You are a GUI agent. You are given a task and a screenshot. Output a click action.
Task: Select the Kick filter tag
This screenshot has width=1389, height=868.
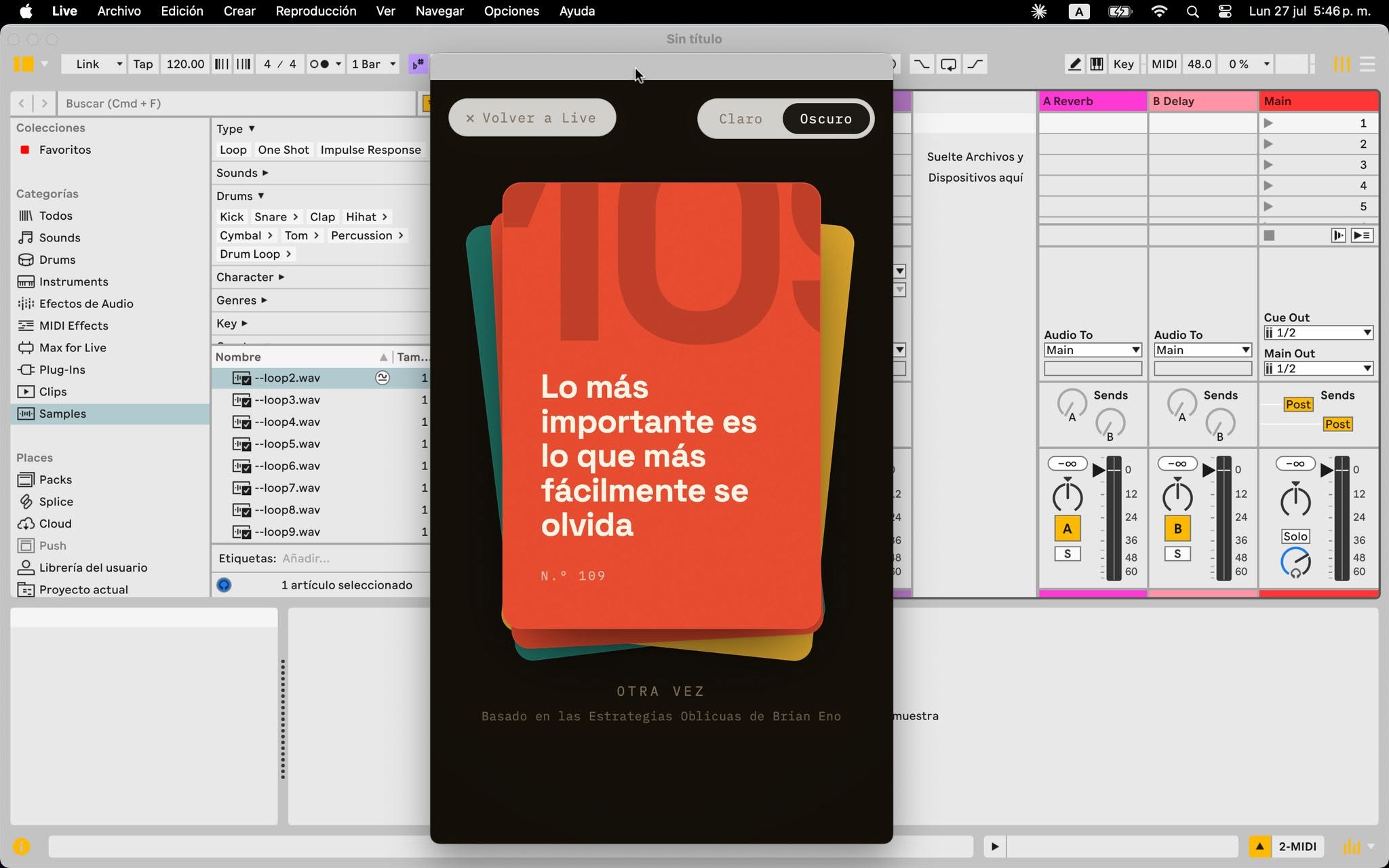click(231, 216)
